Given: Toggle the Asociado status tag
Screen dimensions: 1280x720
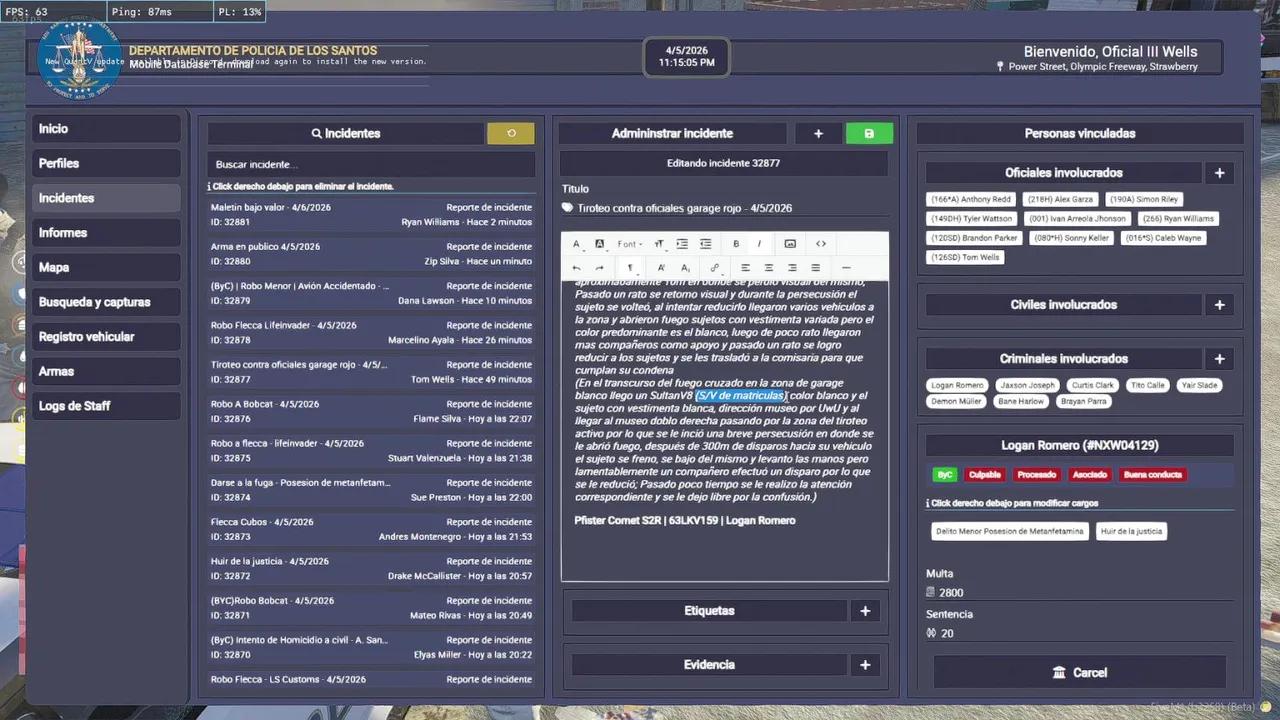Looking at the screenshot, I should pos(1089,475).
